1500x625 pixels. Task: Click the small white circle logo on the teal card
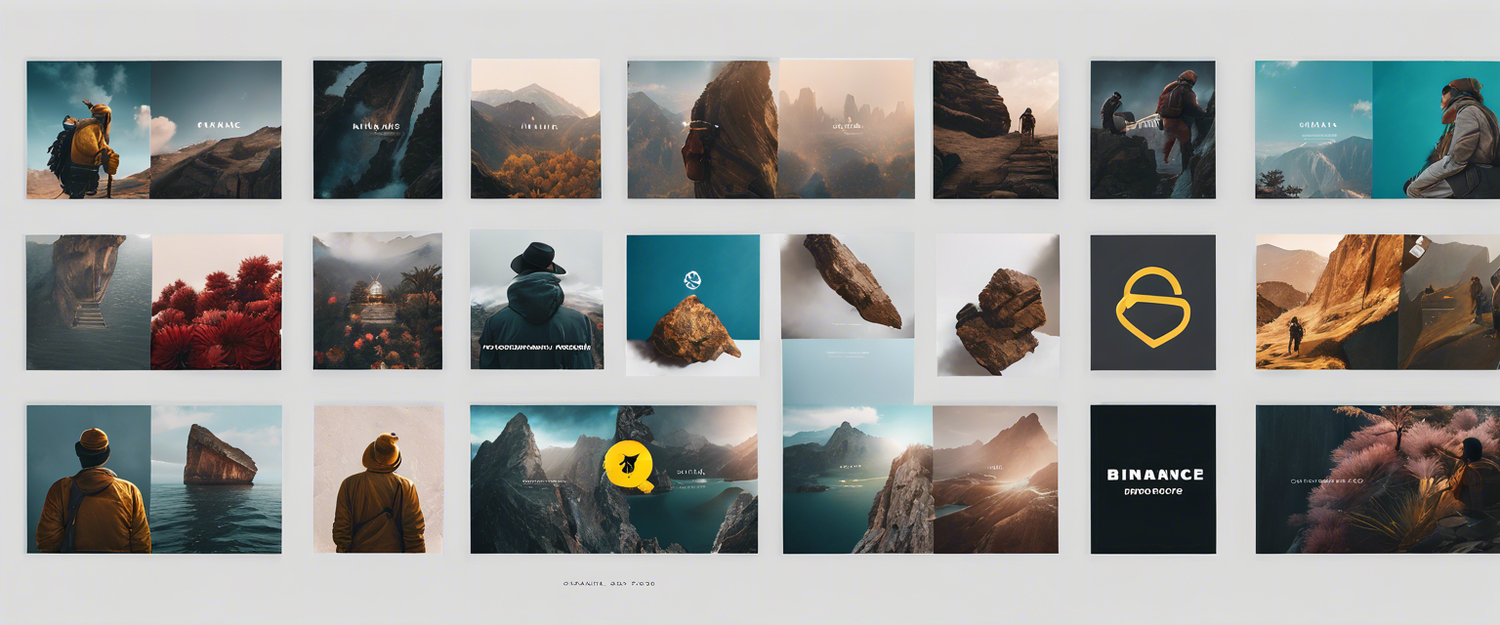[690, 280]
